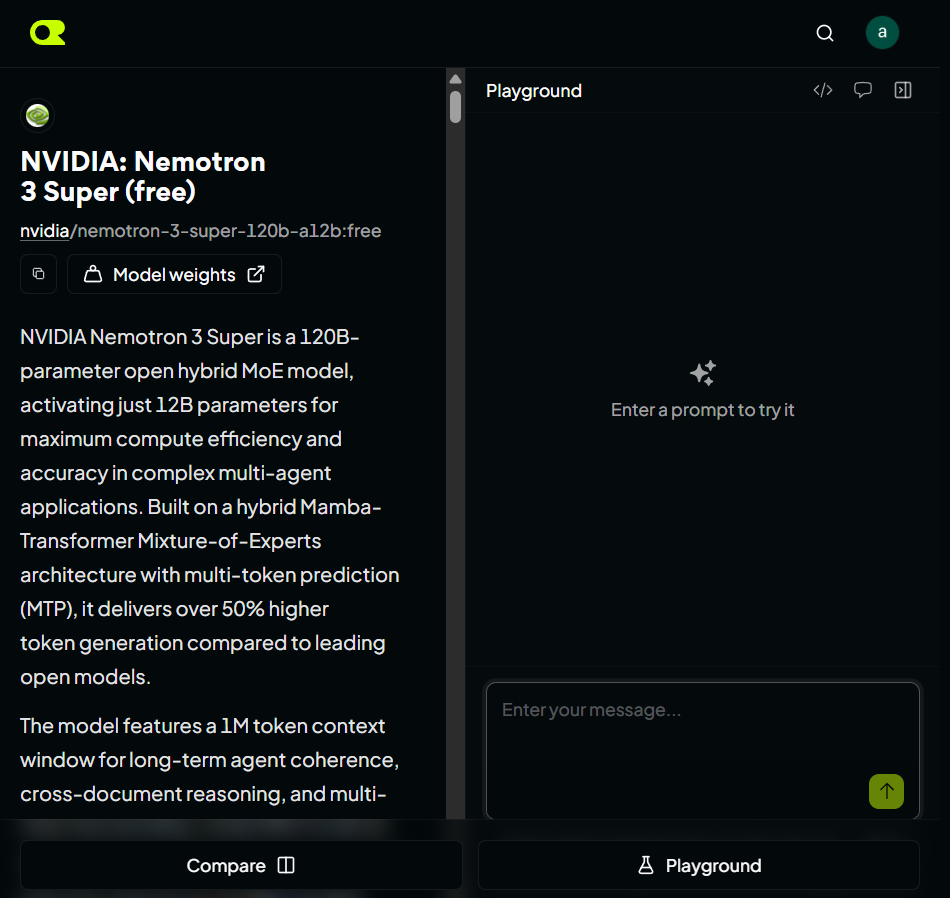Show code view in the Playground header

click(823, 90)
